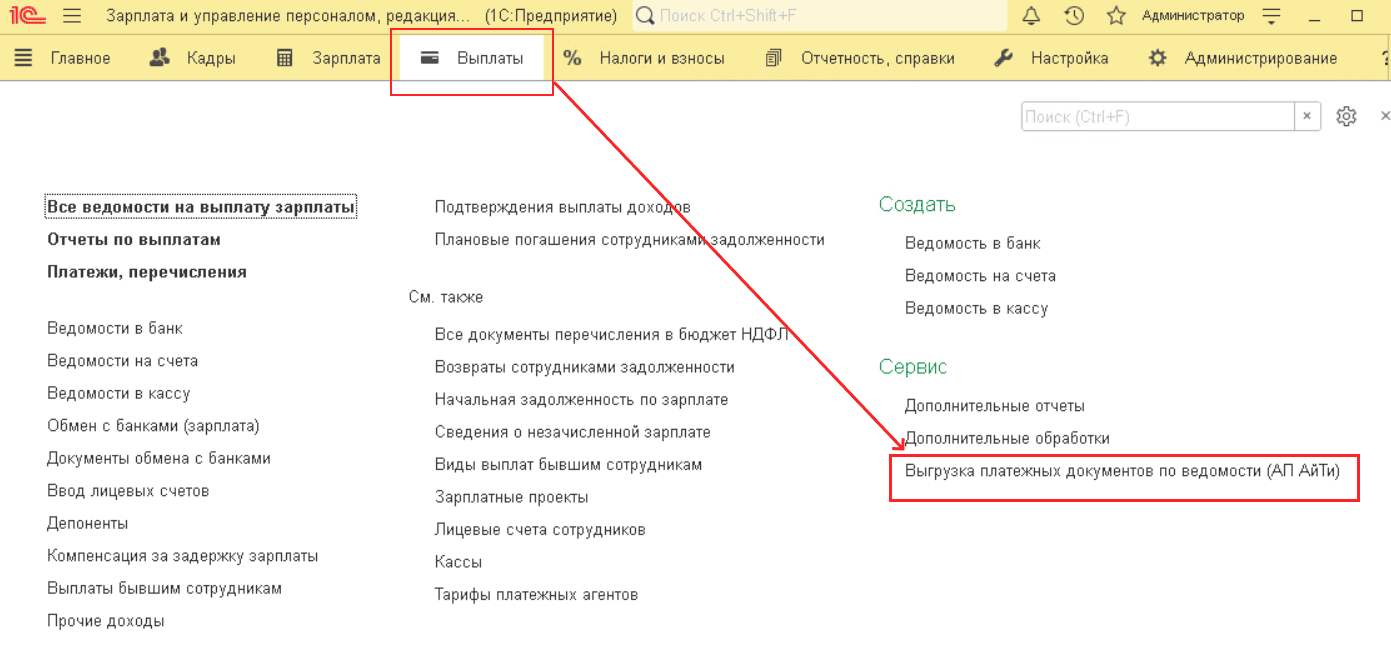Open the Налоги и взносы section

point(644,58)
